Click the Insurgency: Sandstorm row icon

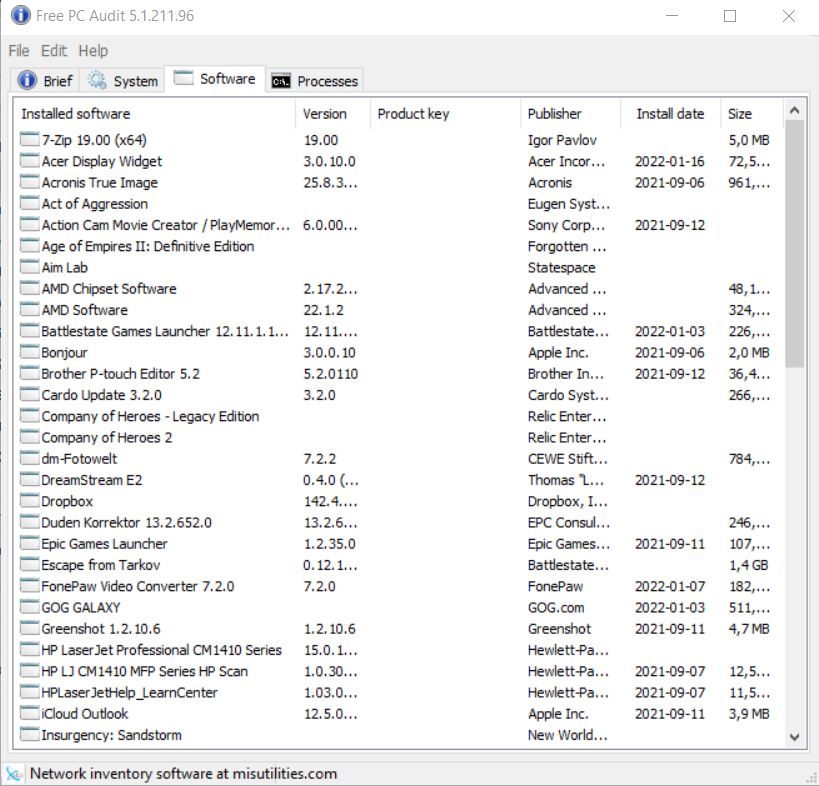[x=29, y=735]
